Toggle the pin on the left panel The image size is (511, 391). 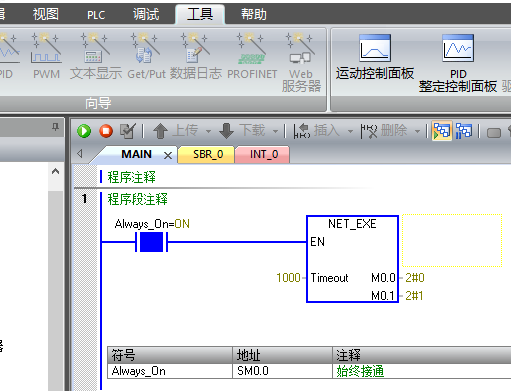pos(55,127)
